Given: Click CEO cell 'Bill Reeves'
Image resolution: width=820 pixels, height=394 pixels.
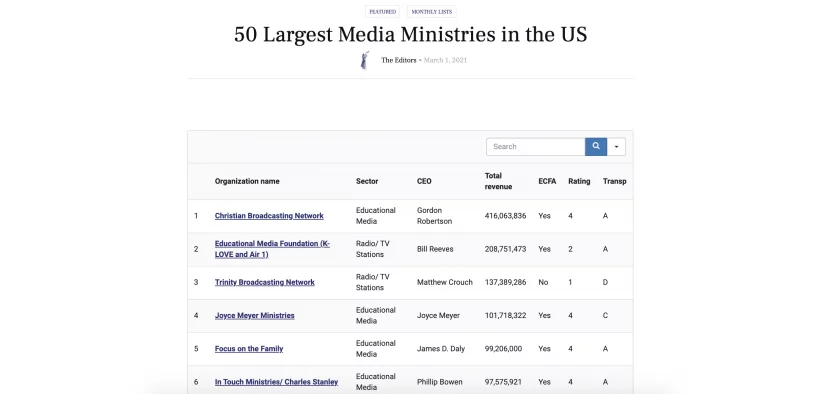Looking at the screenshot, I should [x=435, y=249].
